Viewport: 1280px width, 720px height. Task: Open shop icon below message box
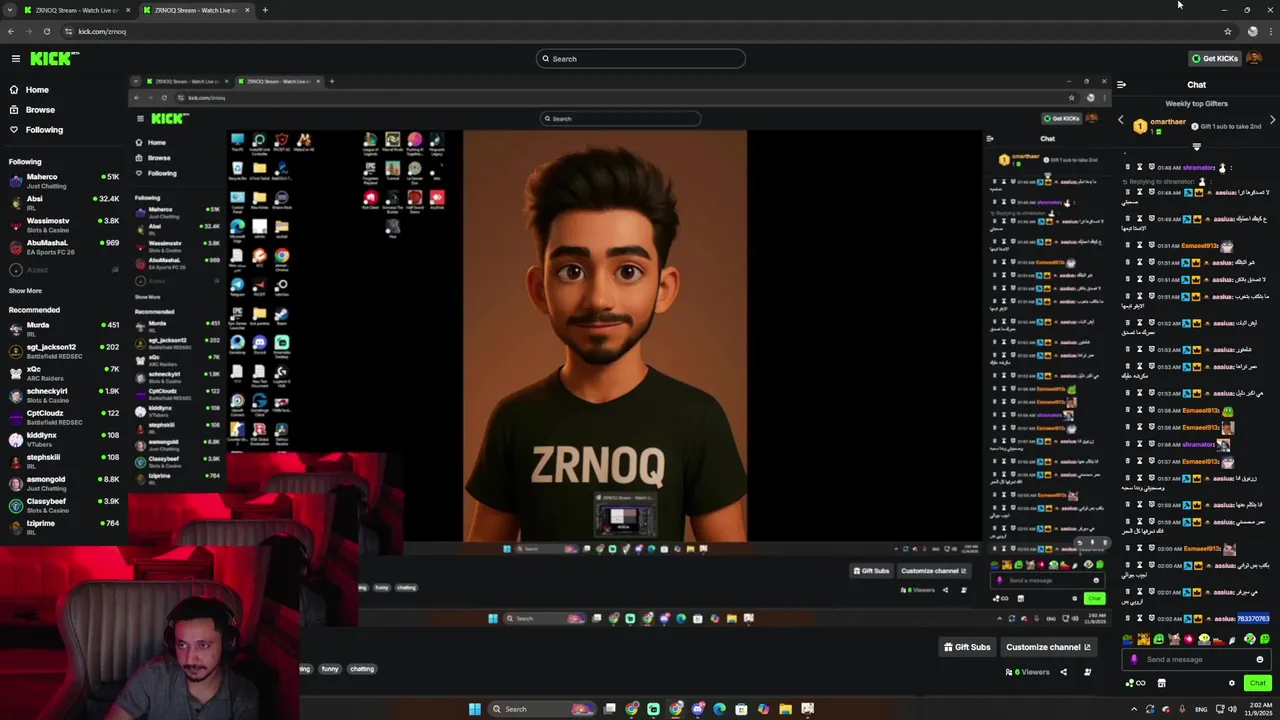[x=1161, y=683]
